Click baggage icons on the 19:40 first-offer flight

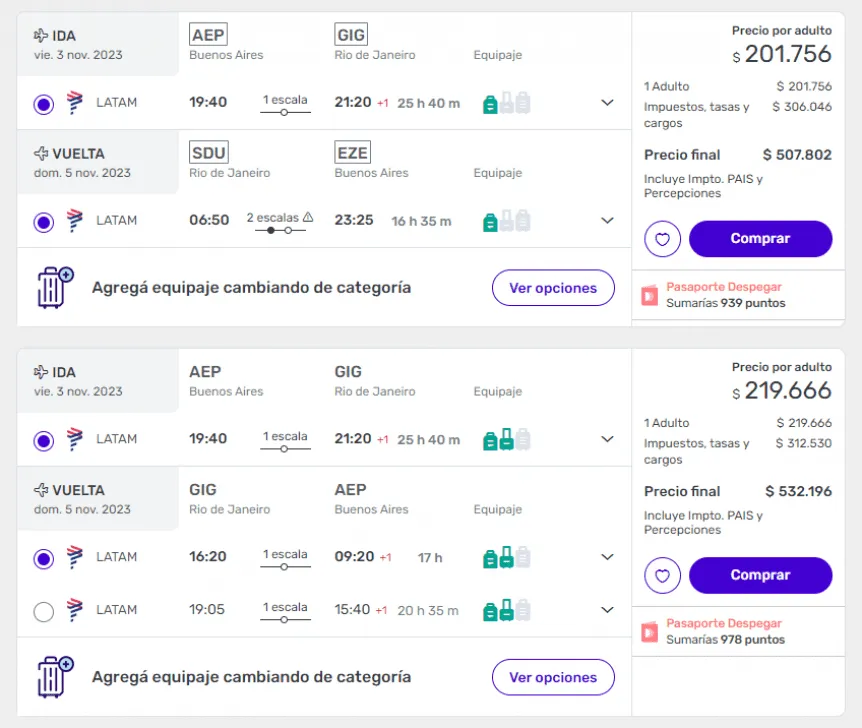click(506, 103)
